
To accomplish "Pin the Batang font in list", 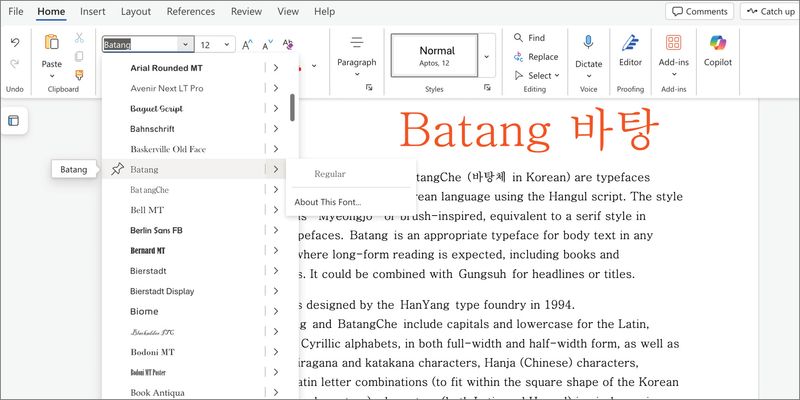I will [x=117, y=169].
